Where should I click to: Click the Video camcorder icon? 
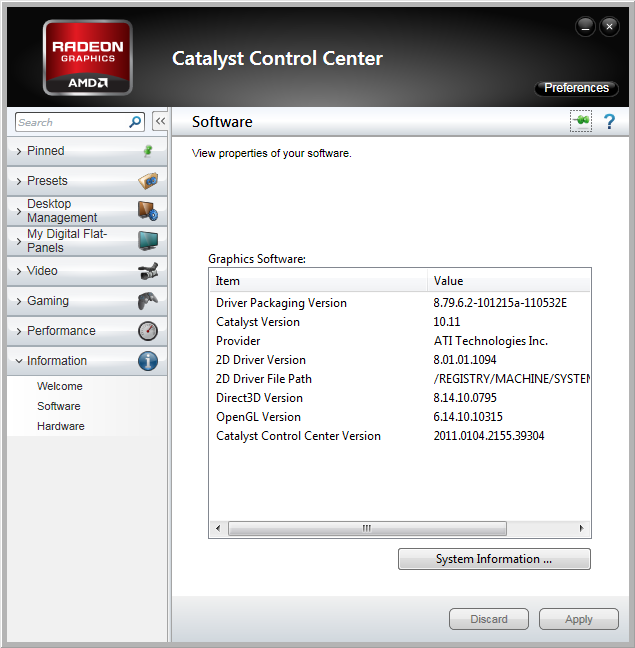pyautogui.click(x=148, y=271)
